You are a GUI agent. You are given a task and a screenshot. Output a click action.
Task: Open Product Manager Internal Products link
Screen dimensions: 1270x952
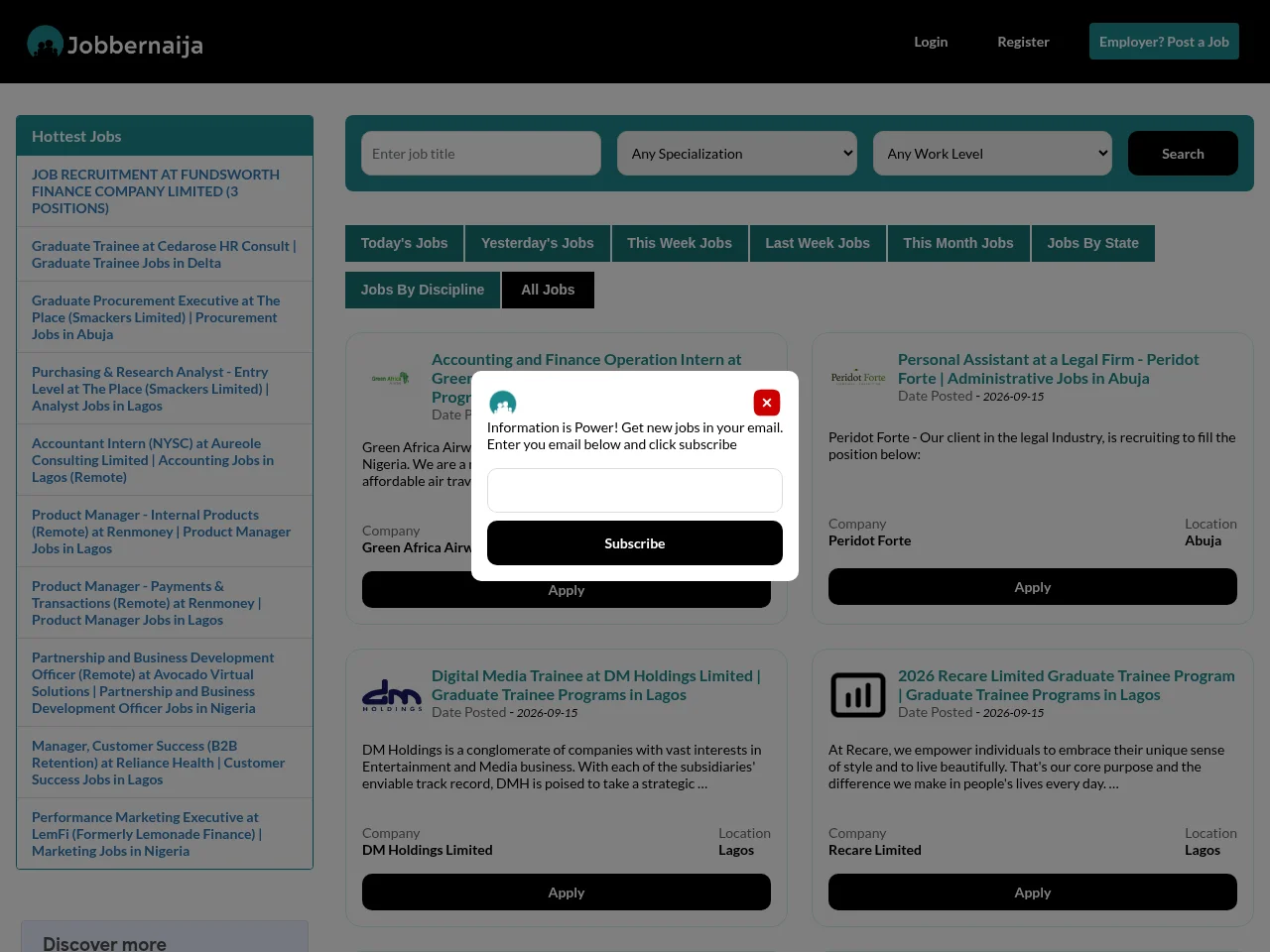click(161, 532)
